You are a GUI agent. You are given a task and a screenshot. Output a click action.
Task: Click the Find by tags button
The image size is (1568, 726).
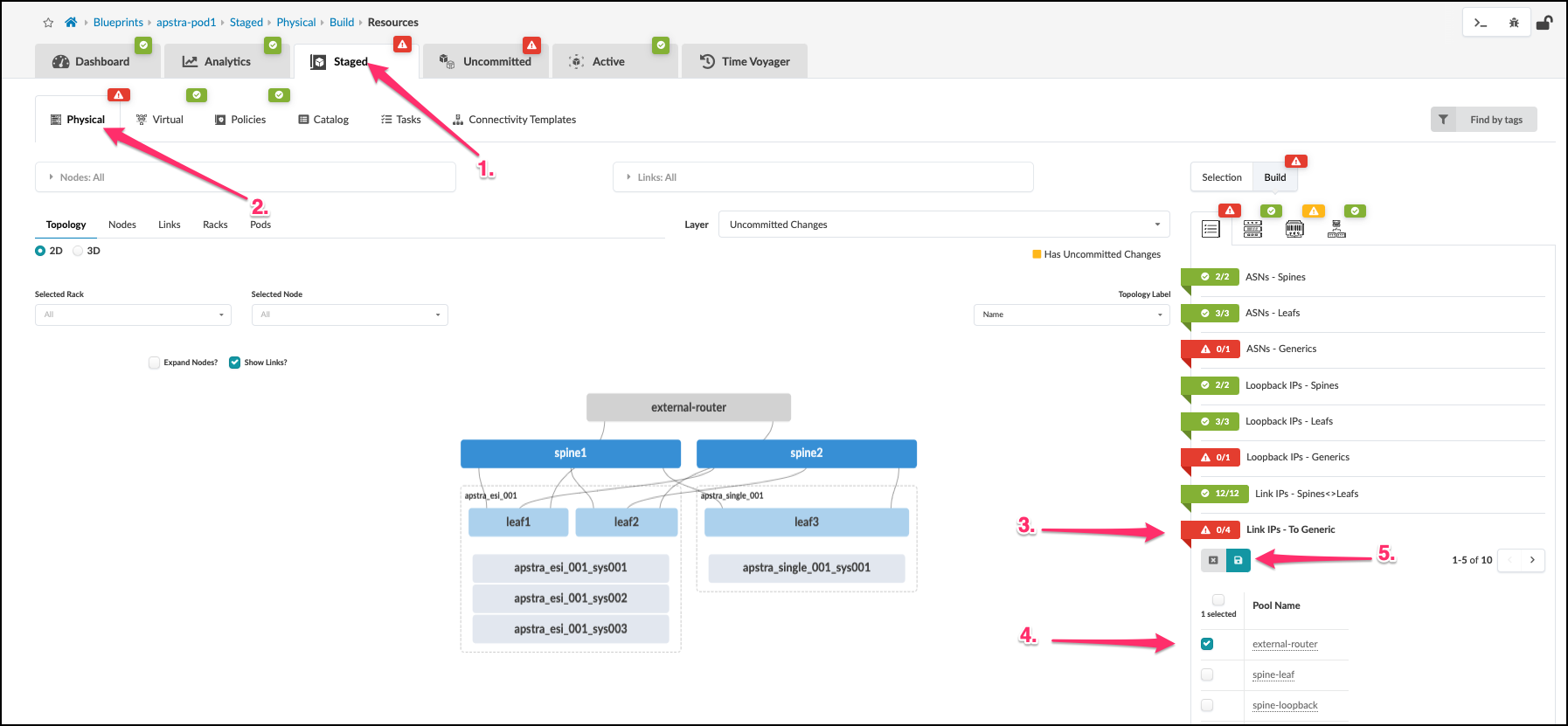[1483, 120]
